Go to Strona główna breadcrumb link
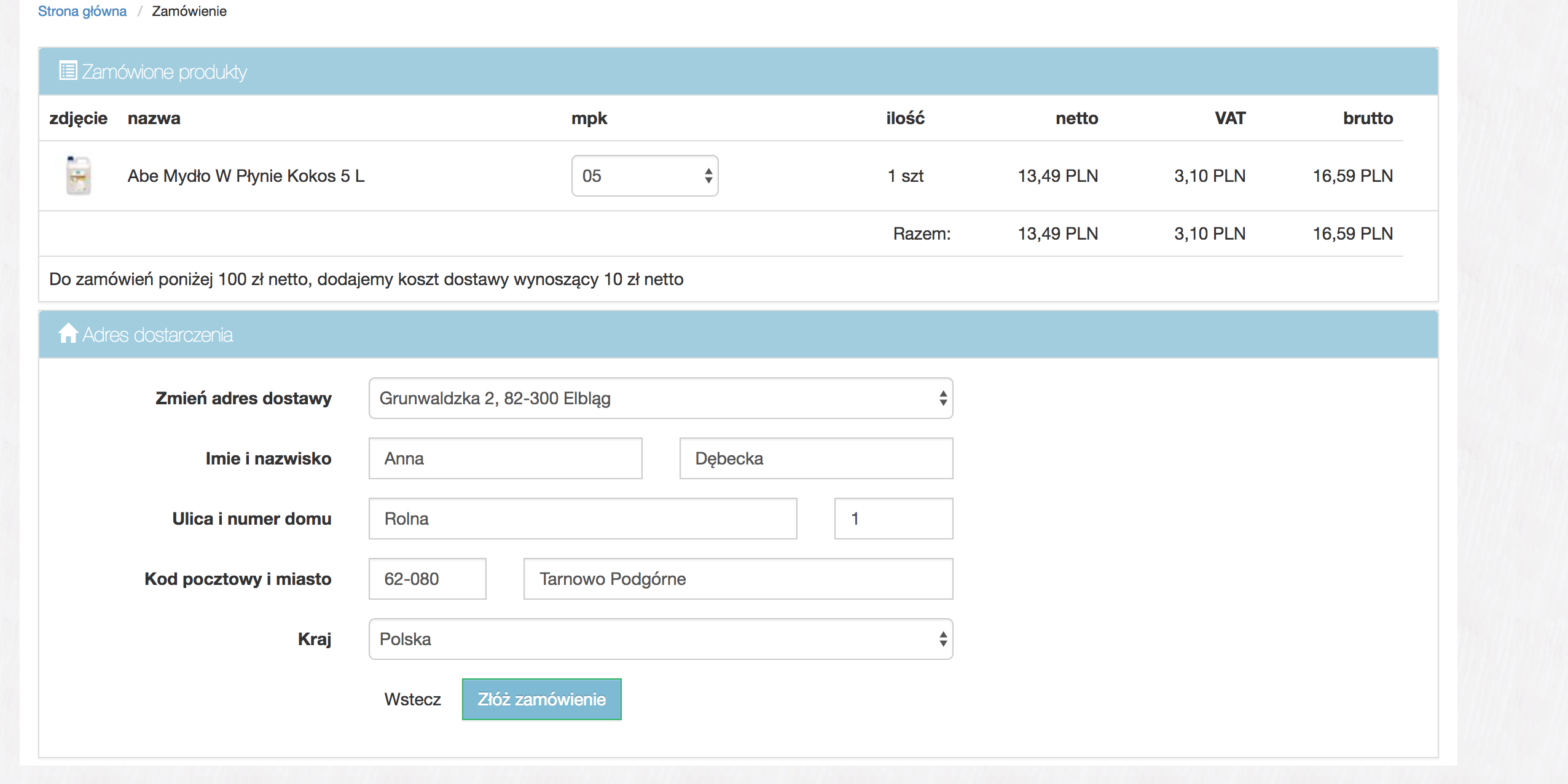This screenshot has width=1568, height=784. point(82,11)
